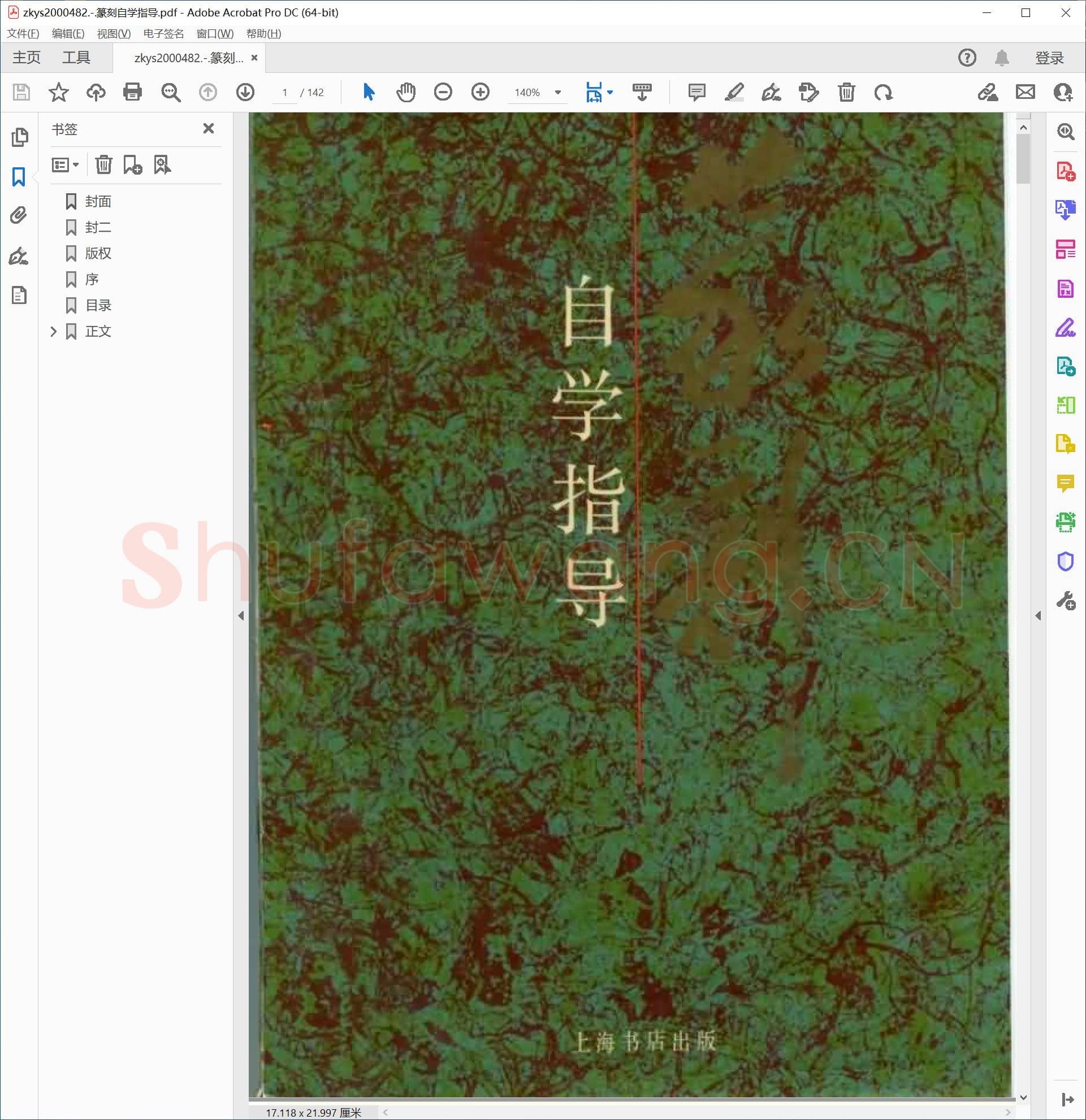
Task: Open the zoom level 140% dropdown
Action: pos(557,92)
